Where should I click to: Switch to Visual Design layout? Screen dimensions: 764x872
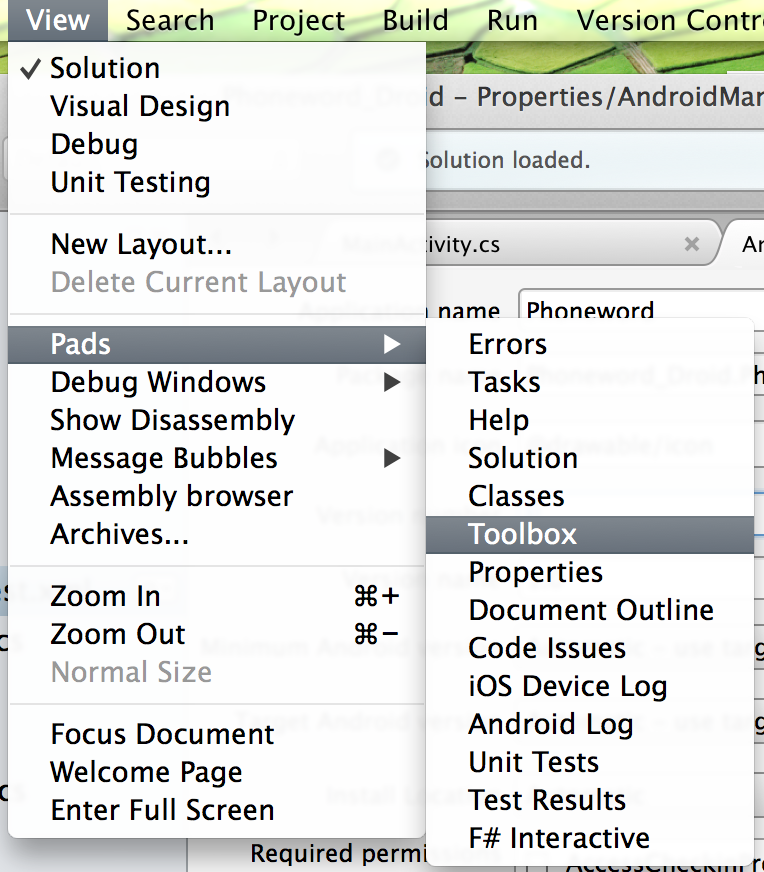click(x=140, y=106)
